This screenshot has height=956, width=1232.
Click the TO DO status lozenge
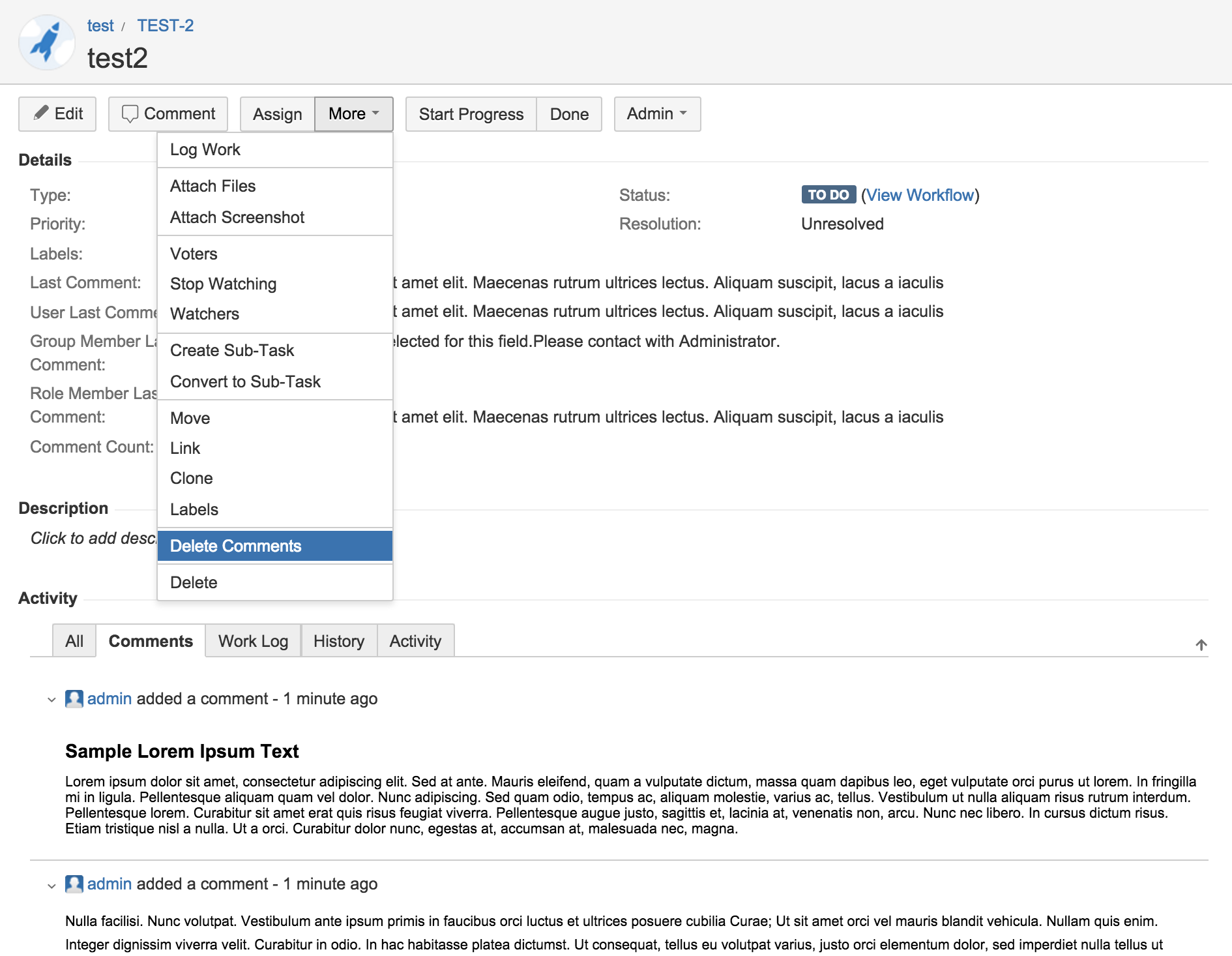(x=829, y=195)
